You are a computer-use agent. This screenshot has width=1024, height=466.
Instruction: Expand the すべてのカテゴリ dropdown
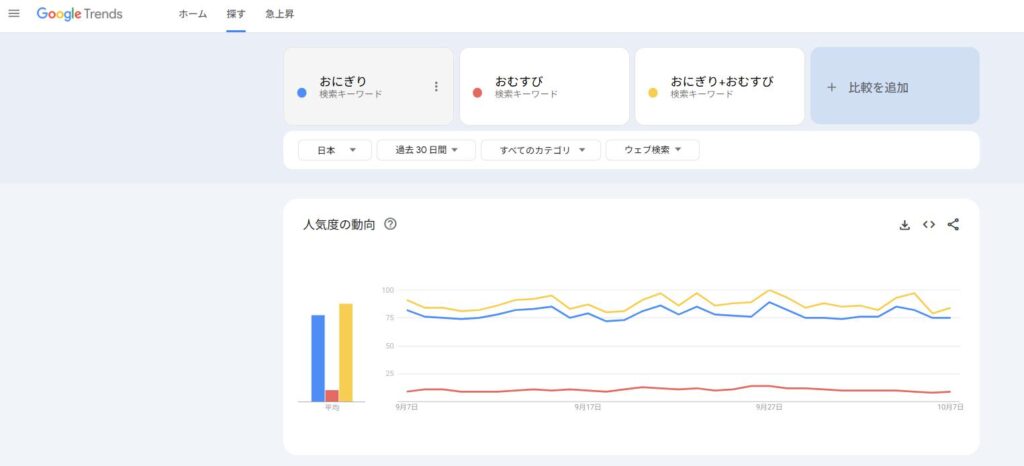pyautogui.click(x=540, y=150)
